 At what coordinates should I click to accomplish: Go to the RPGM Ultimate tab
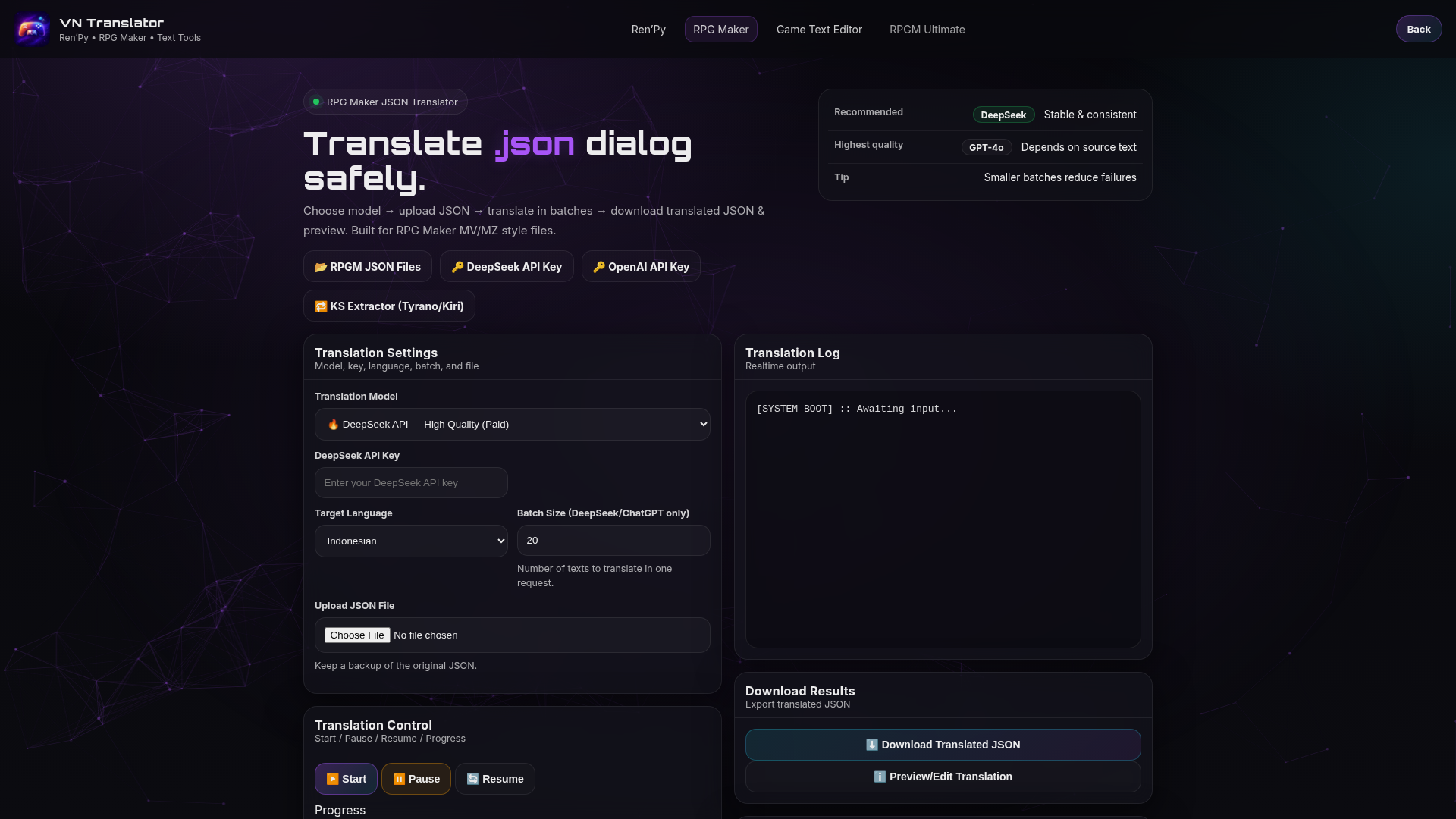(927, 30)
